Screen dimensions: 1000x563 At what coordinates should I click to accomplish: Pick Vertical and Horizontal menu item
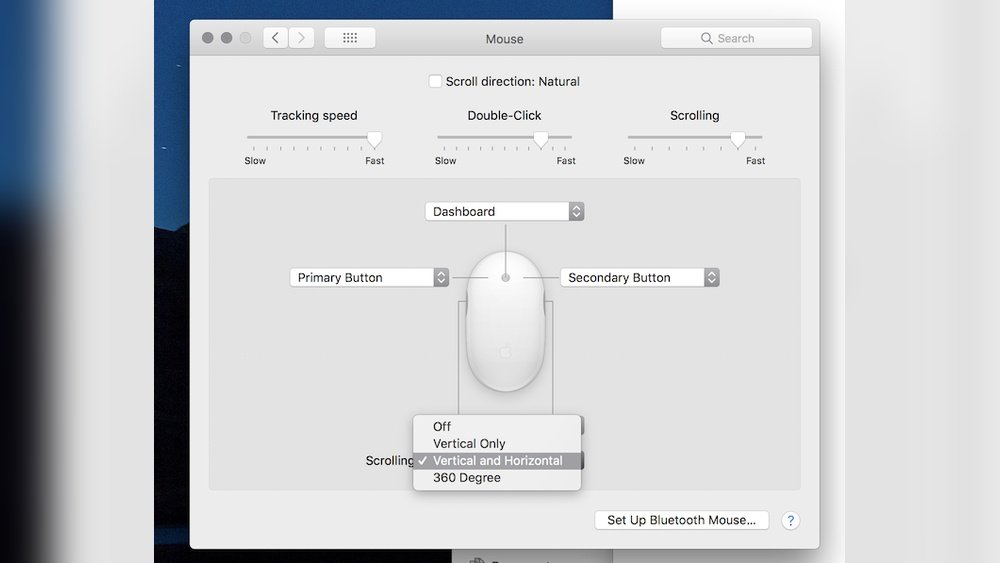497,461
